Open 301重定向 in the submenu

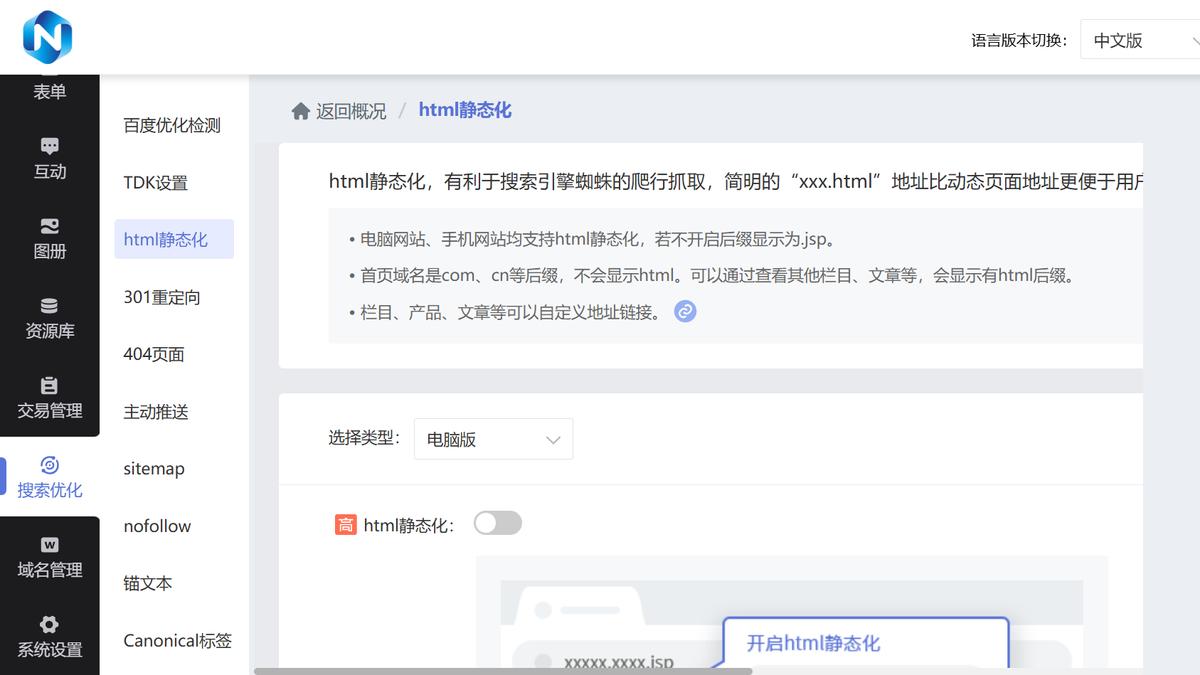(x=162, y=297)
